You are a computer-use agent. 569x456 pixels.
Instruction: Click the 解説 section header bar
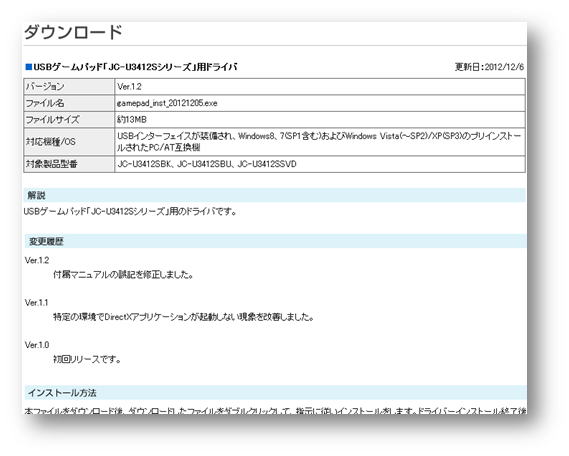[x=275, y=195]
